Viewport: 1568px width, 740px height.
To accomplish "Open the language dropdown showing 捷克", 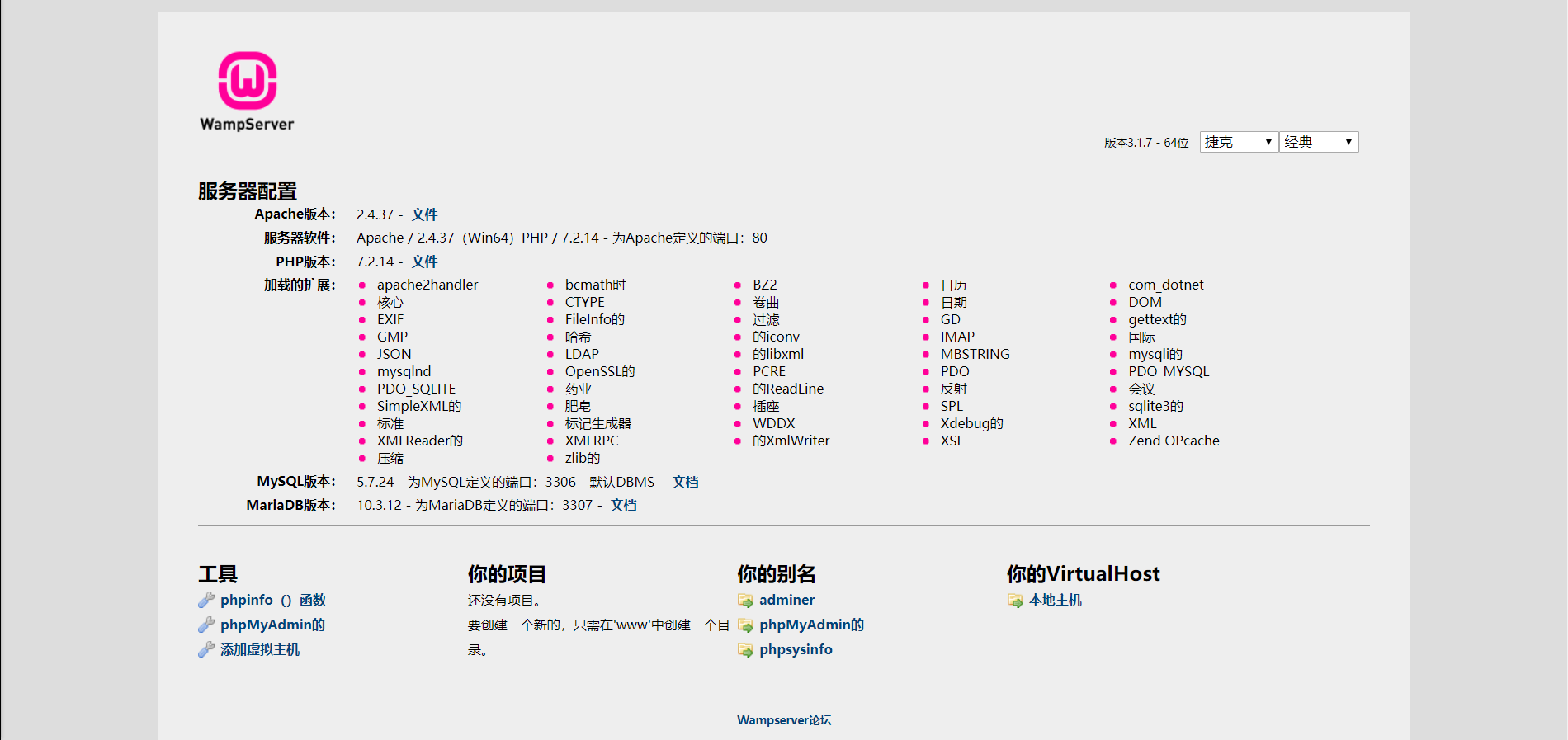I will 1239,142.
